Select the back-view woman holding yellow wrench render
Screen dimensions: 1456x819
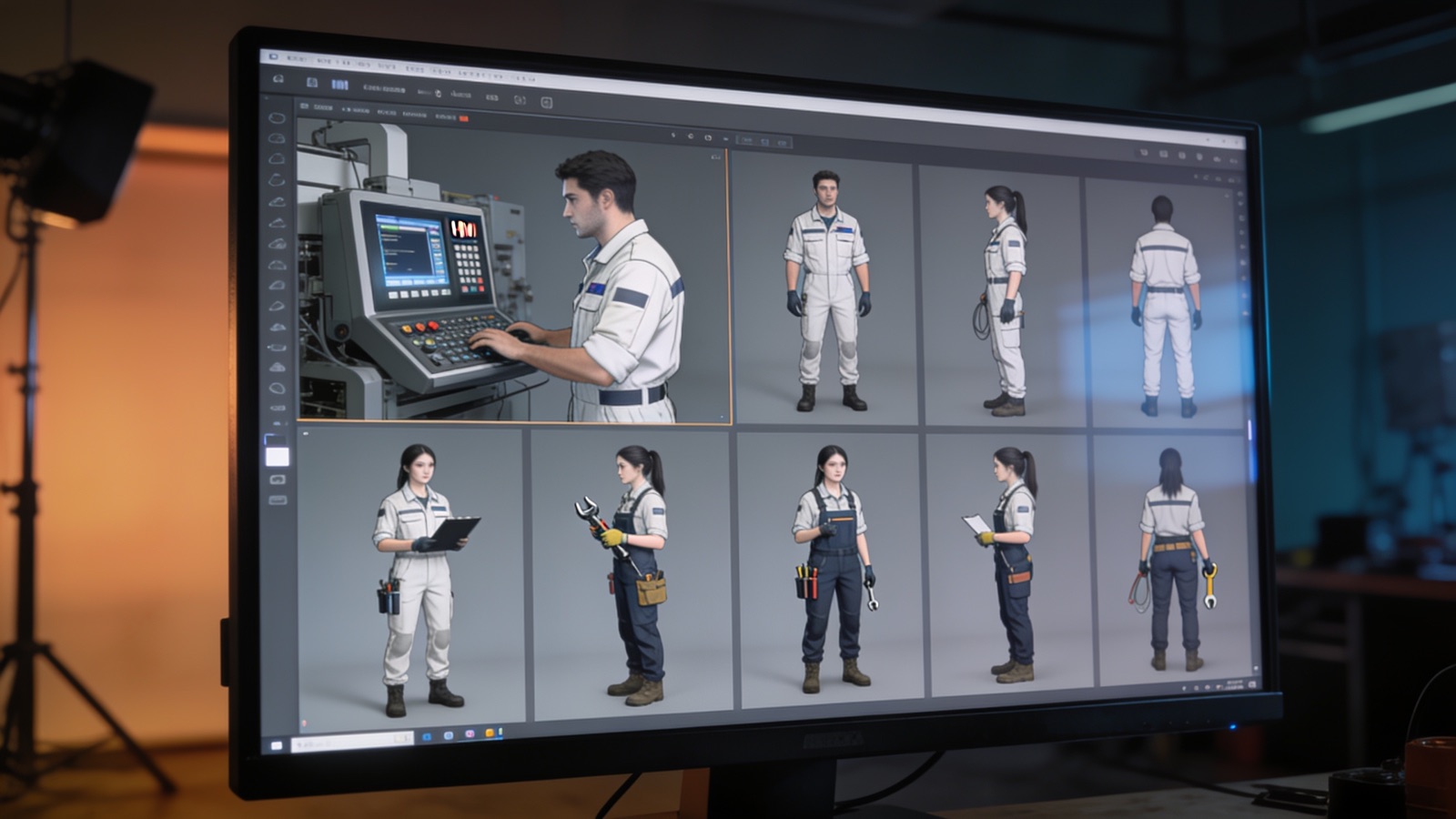click(1174, 560)
